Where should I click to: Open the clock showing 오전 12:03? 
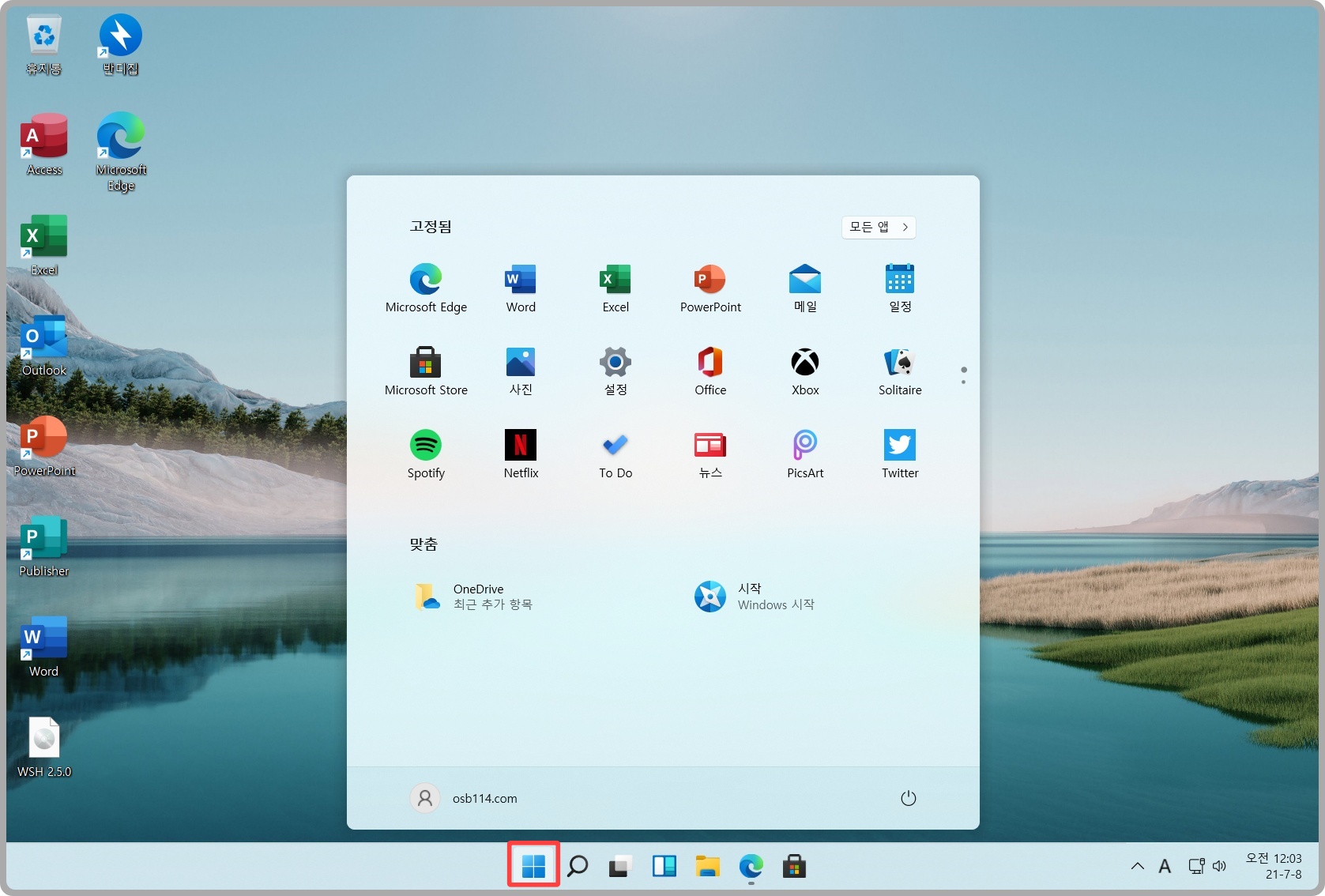[1274, 866]
